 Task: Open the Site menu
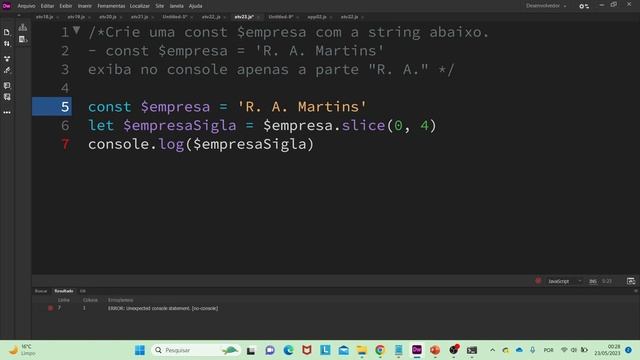[x=160, y=6]
